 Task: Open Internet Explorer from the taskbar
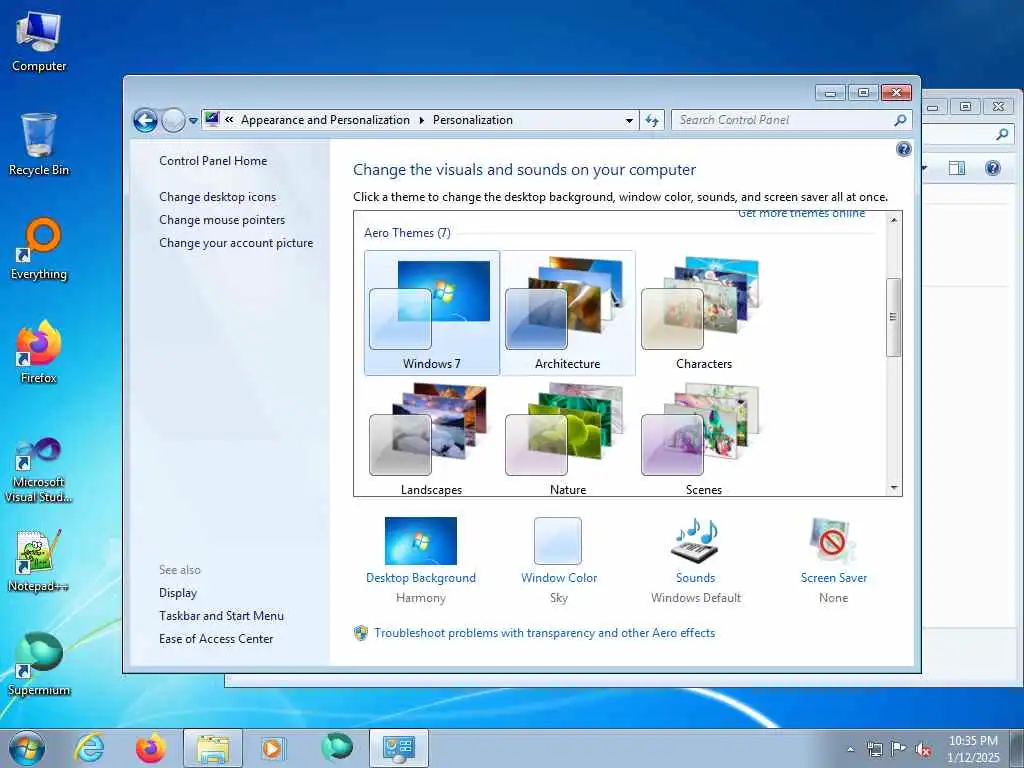[89, 748]
